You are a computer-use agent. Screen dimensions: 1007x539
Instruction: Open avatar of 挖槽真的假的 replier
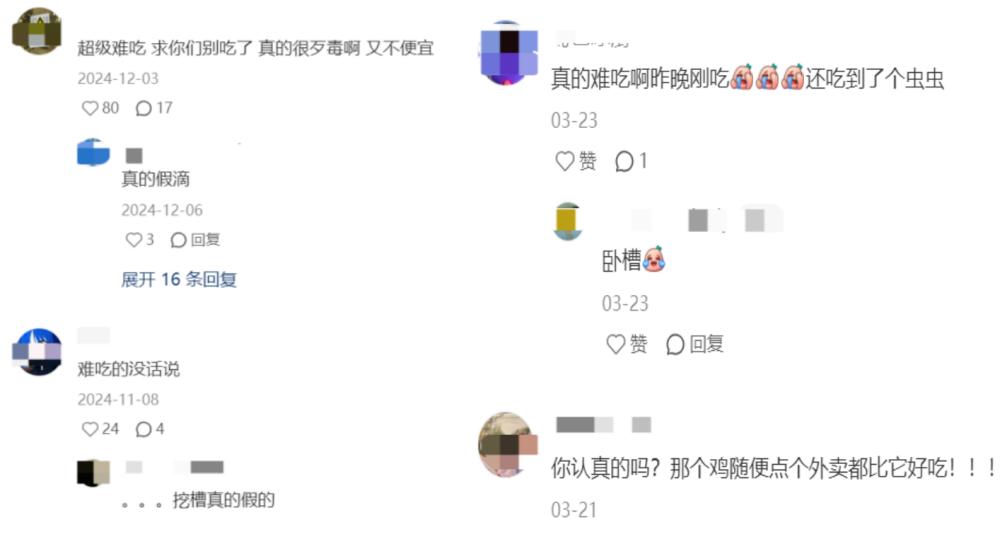click(93, 472)
